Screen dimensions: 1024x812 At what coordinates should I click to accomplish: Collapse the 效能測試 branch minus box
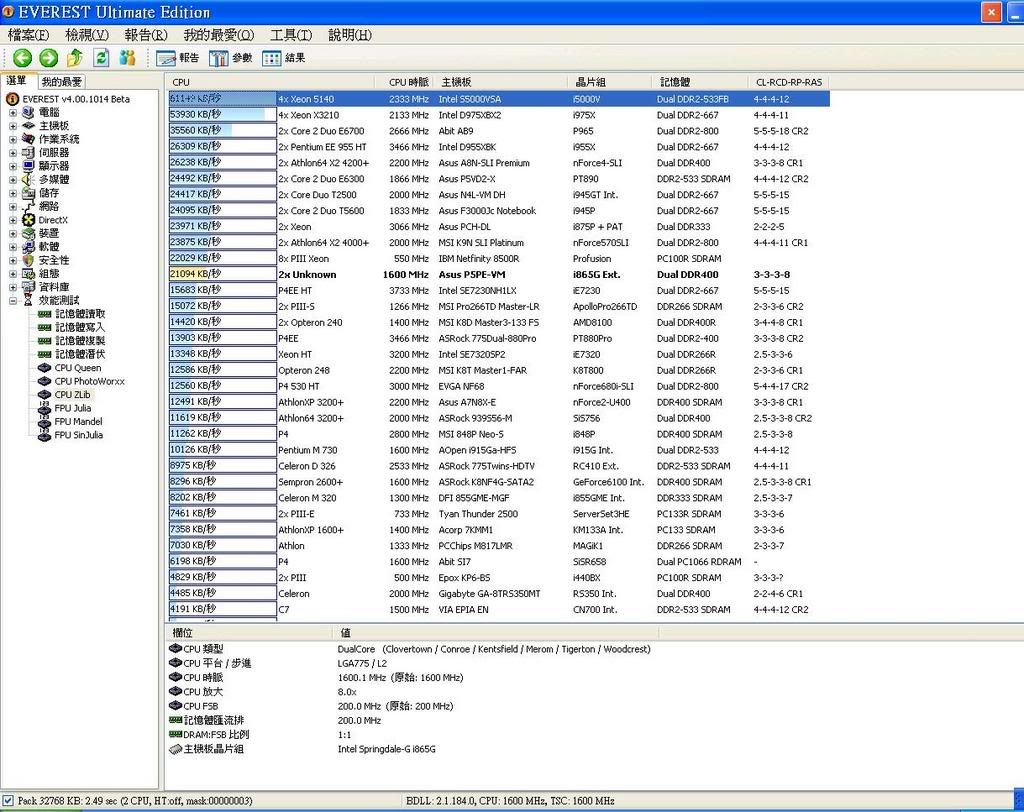(13, 300)
